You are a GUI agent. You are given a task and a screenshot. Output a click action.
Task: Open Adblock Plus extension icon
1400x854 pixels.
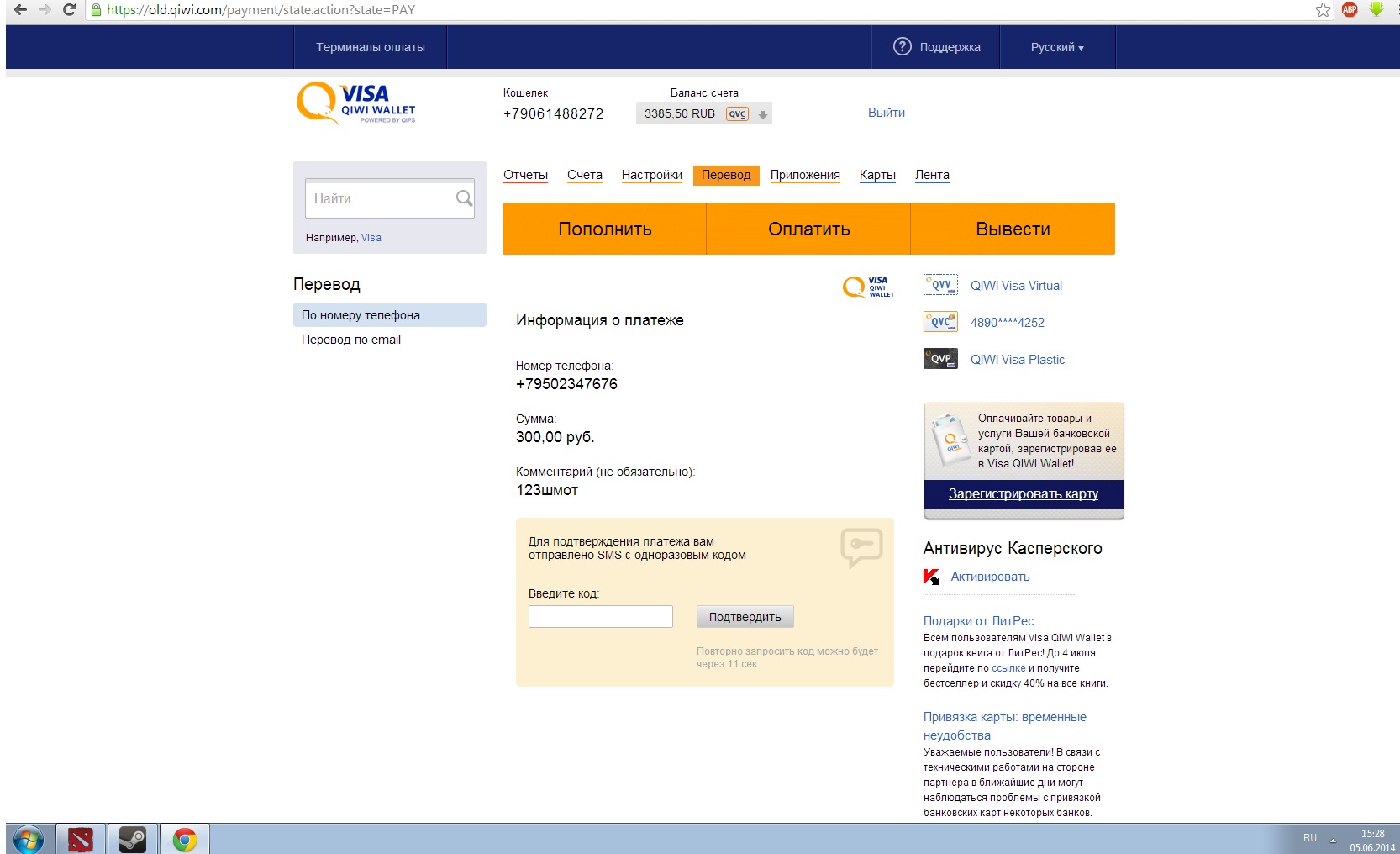pyautogui.click(x=1350, y=10)
